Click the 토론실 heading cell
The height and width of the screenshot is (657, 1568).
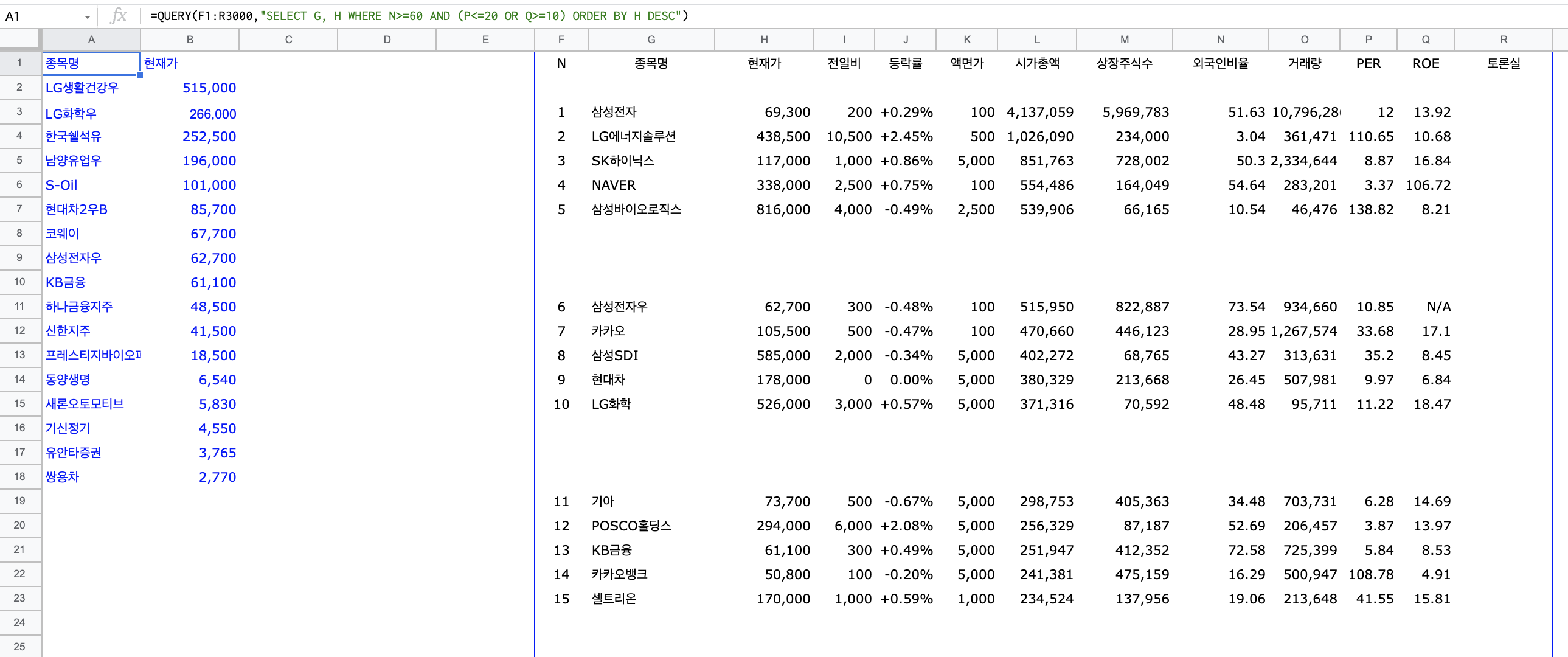click(x=1503, y=63)
